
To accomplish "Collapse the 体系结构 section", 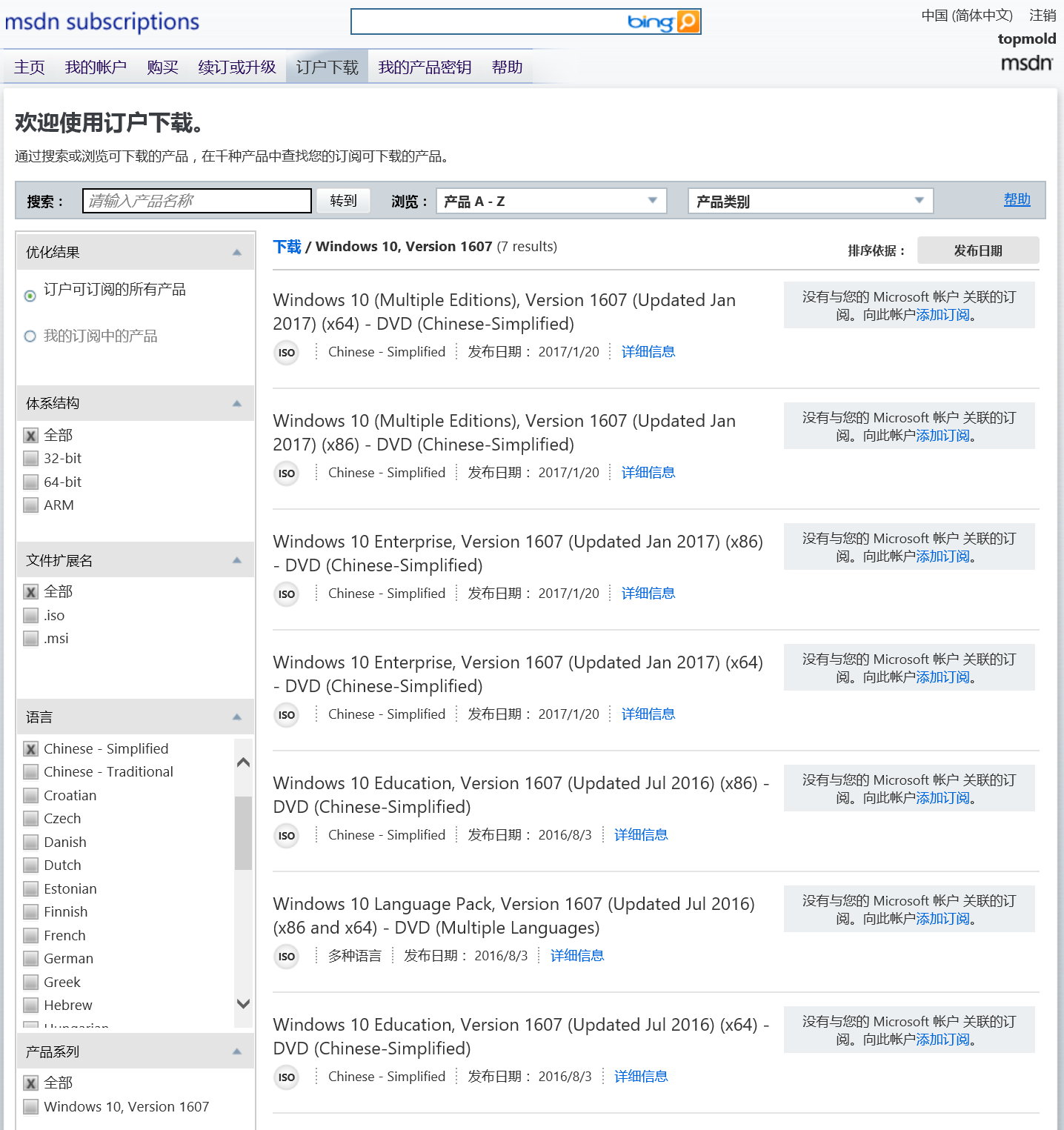I will [237, 404].
